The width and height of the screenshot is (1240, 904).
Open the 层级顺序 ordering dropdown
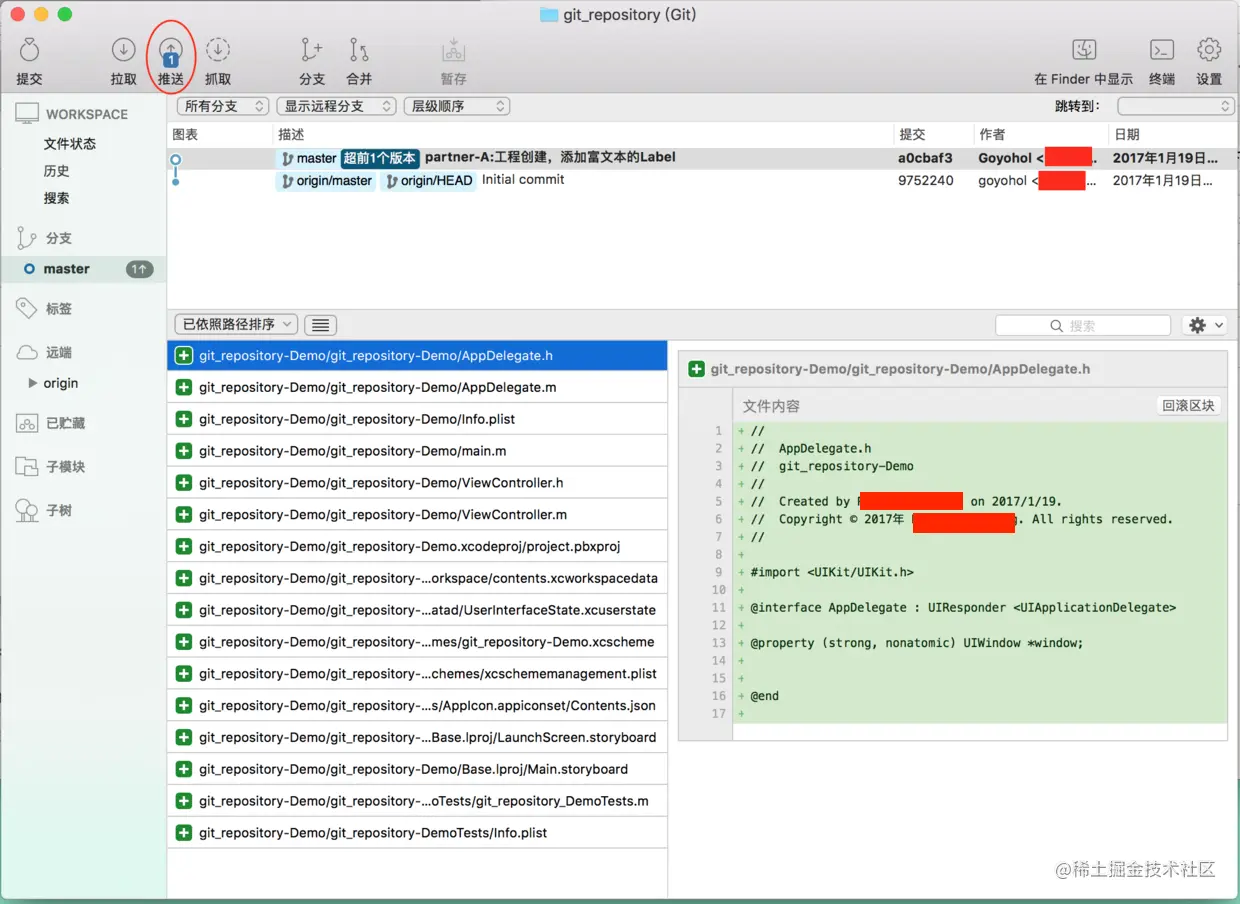tap(457, 106)
